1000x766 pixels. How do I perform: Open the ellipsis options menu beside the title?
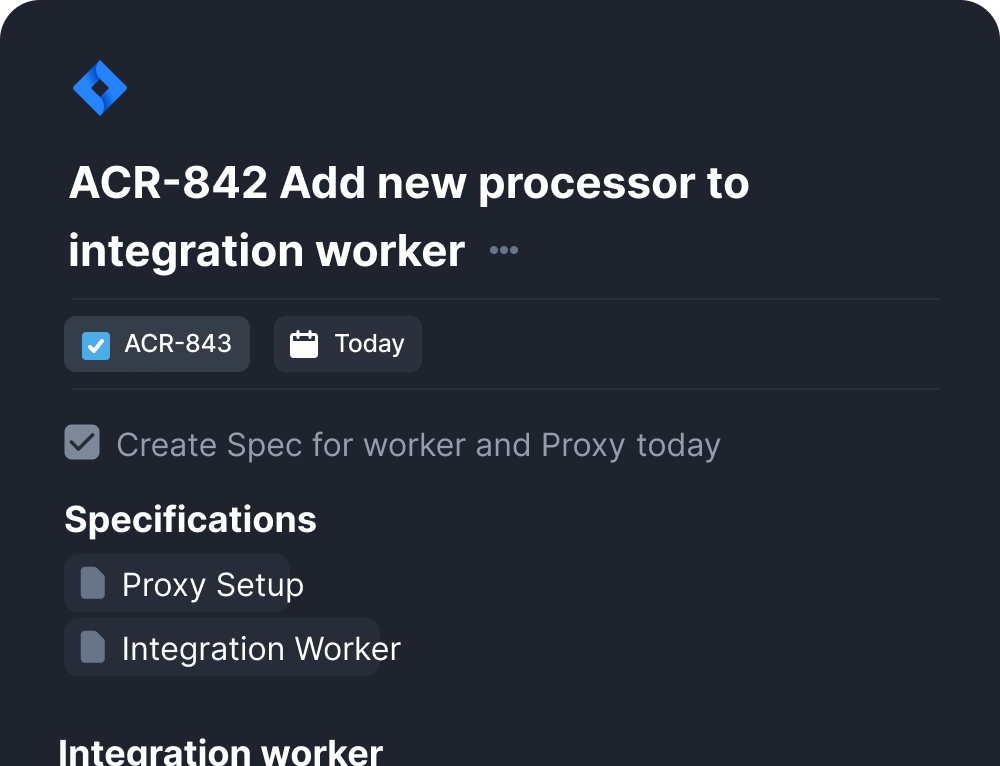[503, 250]
